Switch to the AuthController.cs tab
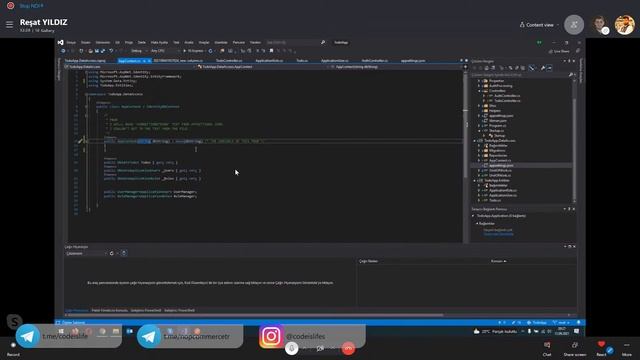The image size is (640, 360). (375, 61)
